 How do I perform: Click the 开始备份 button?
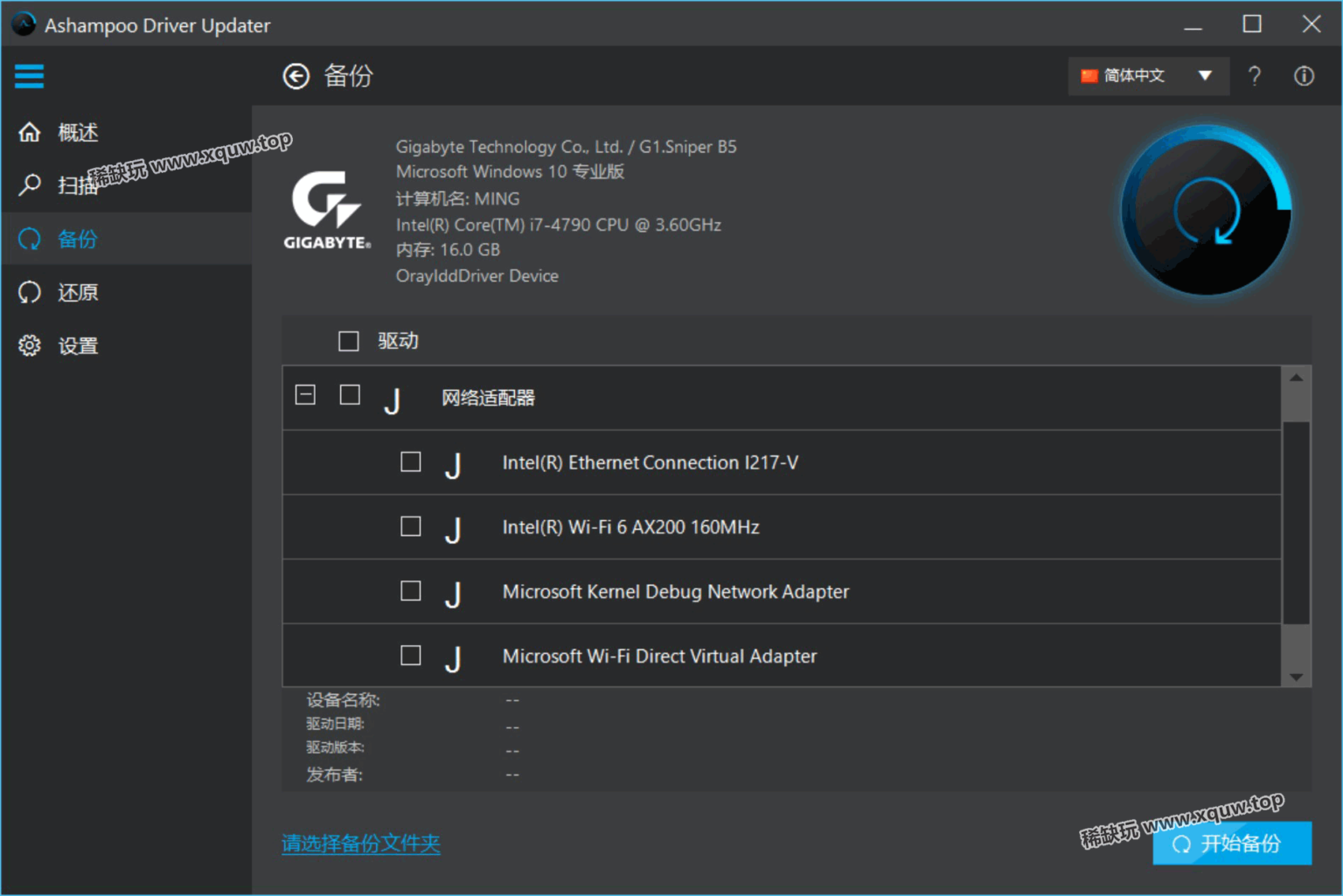point(1232,844)
